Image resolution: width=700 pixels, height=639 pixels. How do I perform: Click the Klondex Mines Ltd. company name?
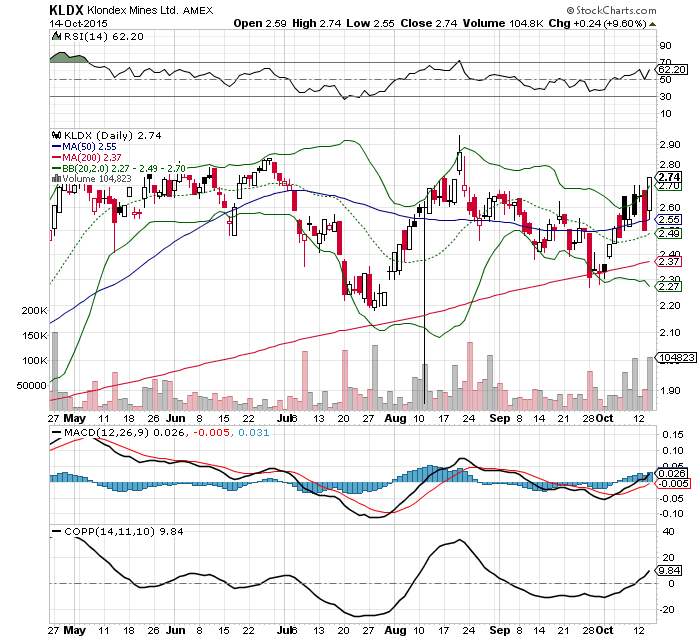[127, 9]
